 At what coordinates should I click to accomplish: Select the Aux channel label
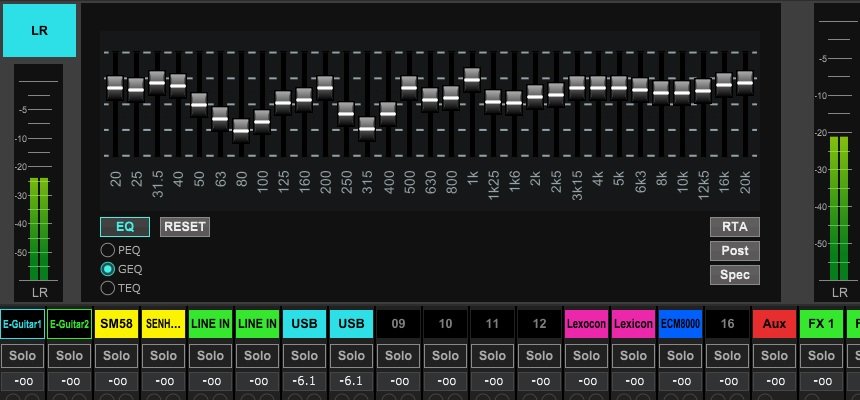(774, 324)
